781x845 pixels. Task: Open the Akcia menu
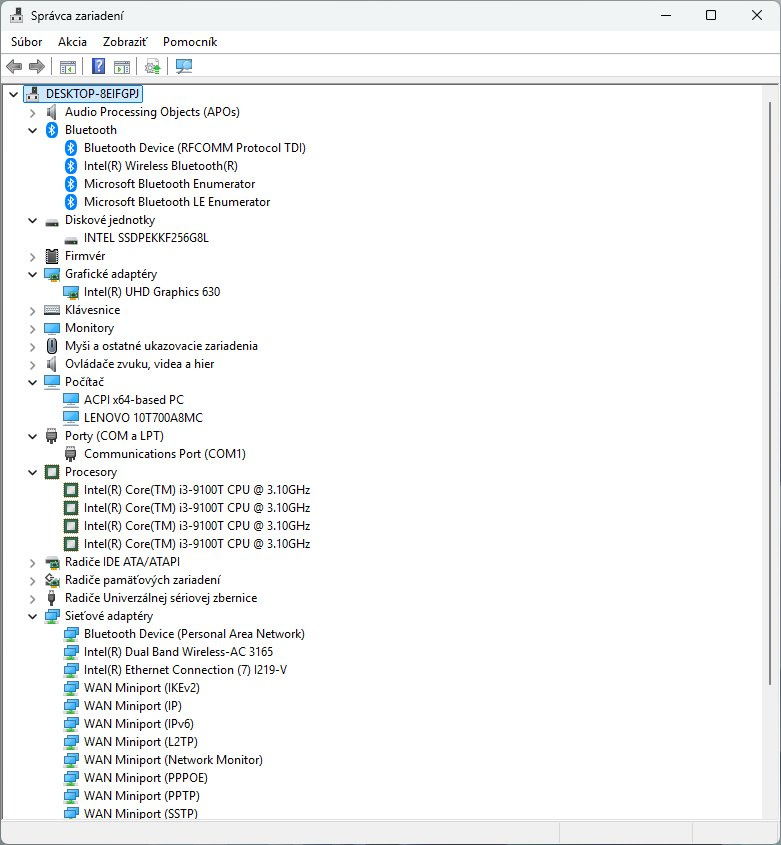pos(72,42)
